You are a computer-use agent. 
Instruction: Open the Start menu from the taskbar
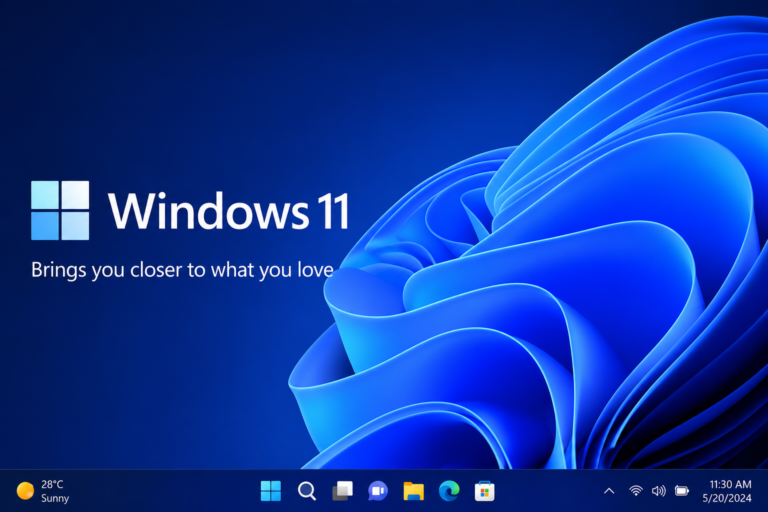(271, 490)
